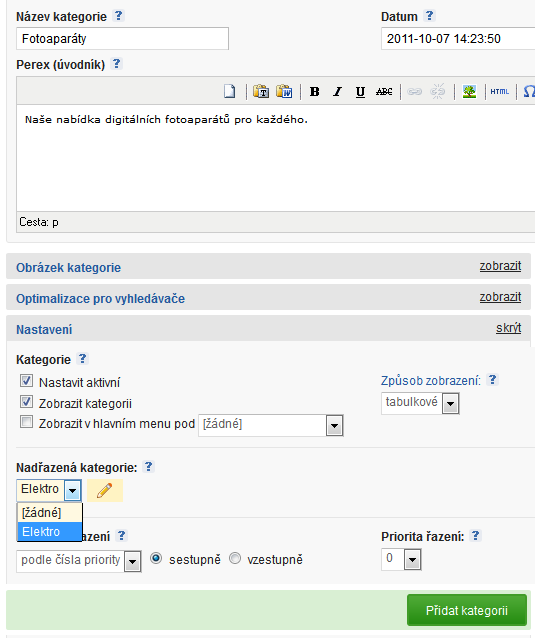This screenshot has width=535, height=638.
Task: Choose [žádné] in the Nadřazená kategorie list
Action: (50, 513)
